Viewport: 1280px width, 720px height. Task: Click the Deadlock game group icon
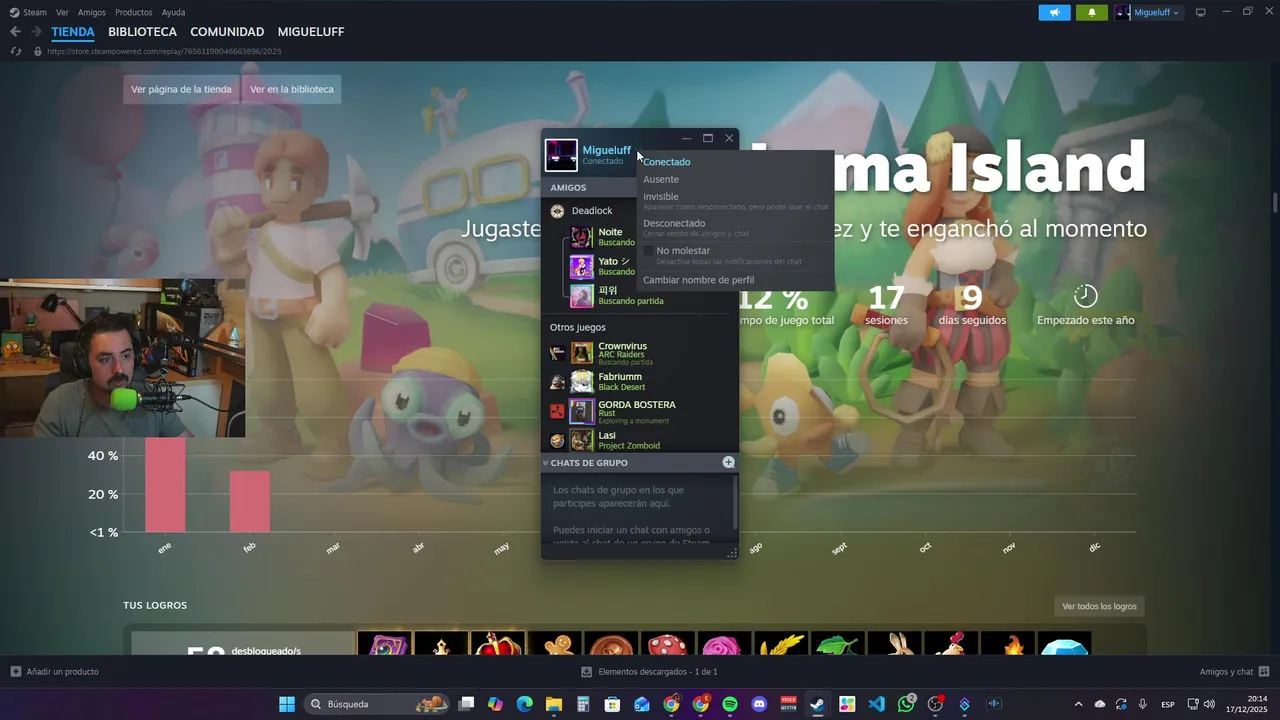[557, 211]
